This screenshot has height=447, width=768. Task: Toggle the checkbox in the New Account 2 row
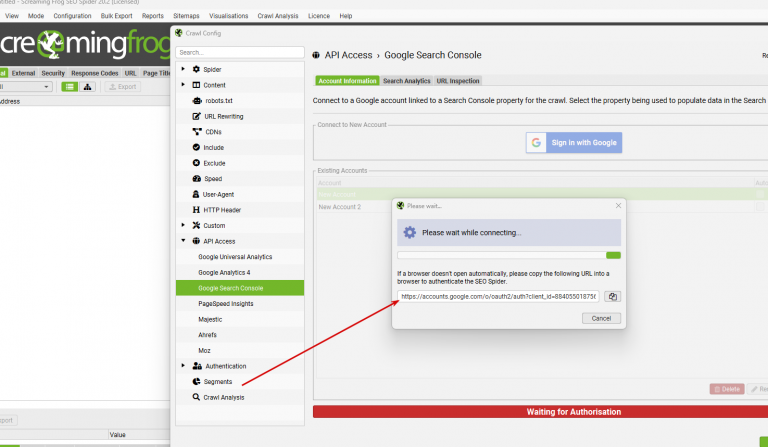760,207
